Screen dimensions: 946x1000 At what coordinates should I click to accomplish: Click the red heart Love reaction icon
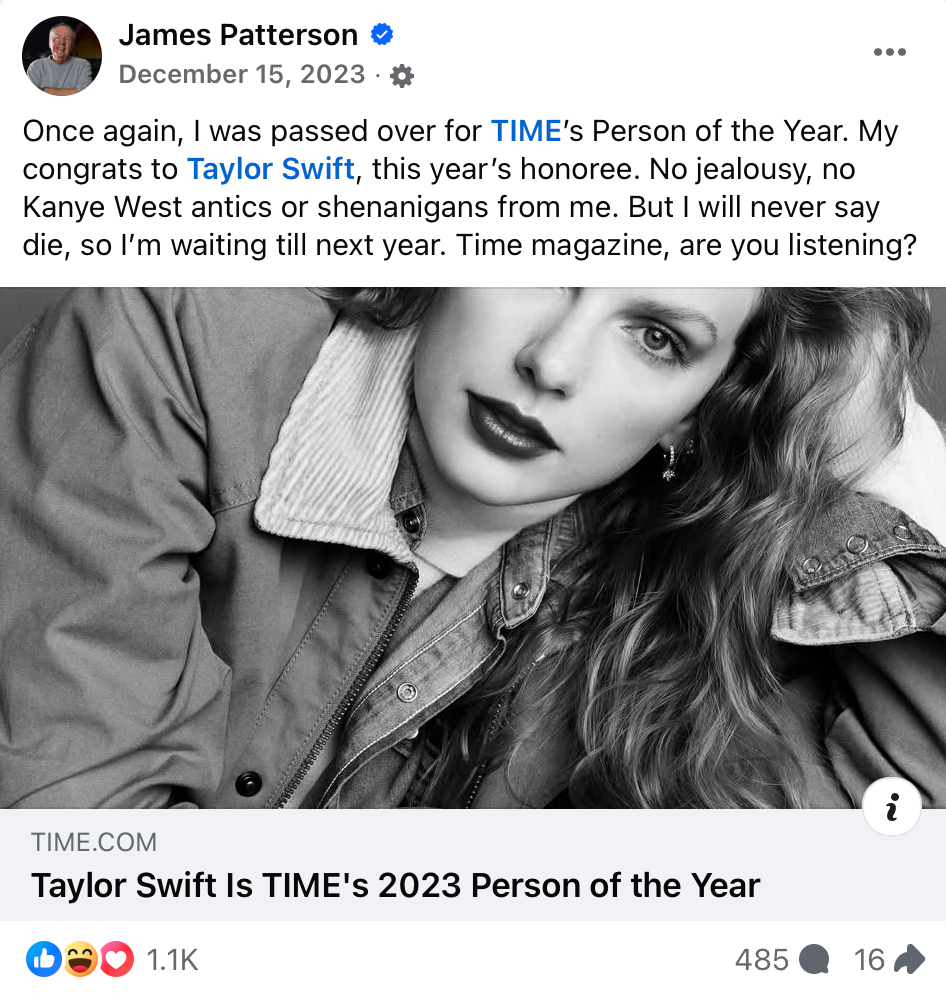117,961
